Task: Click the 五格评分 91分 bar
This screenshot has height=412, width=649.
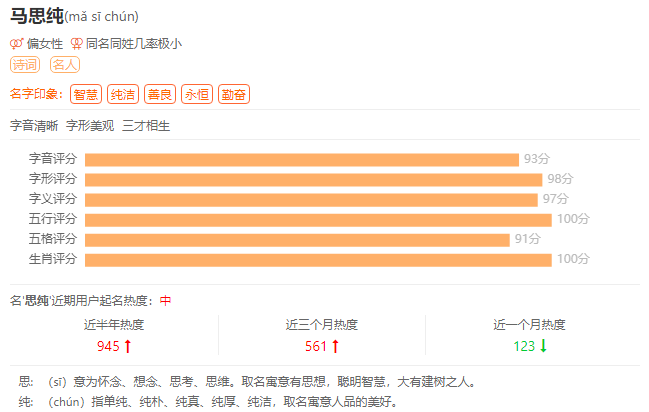Action: tap(297, 239)
